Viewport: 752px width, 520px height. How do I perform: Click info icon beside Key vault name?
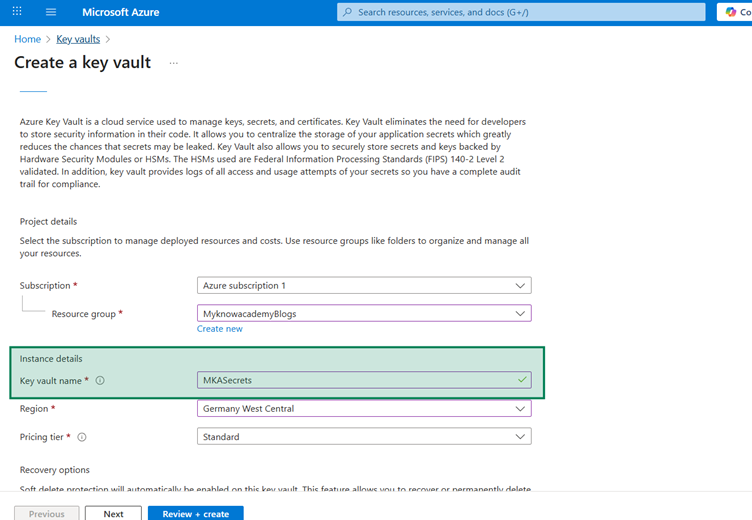100,381
